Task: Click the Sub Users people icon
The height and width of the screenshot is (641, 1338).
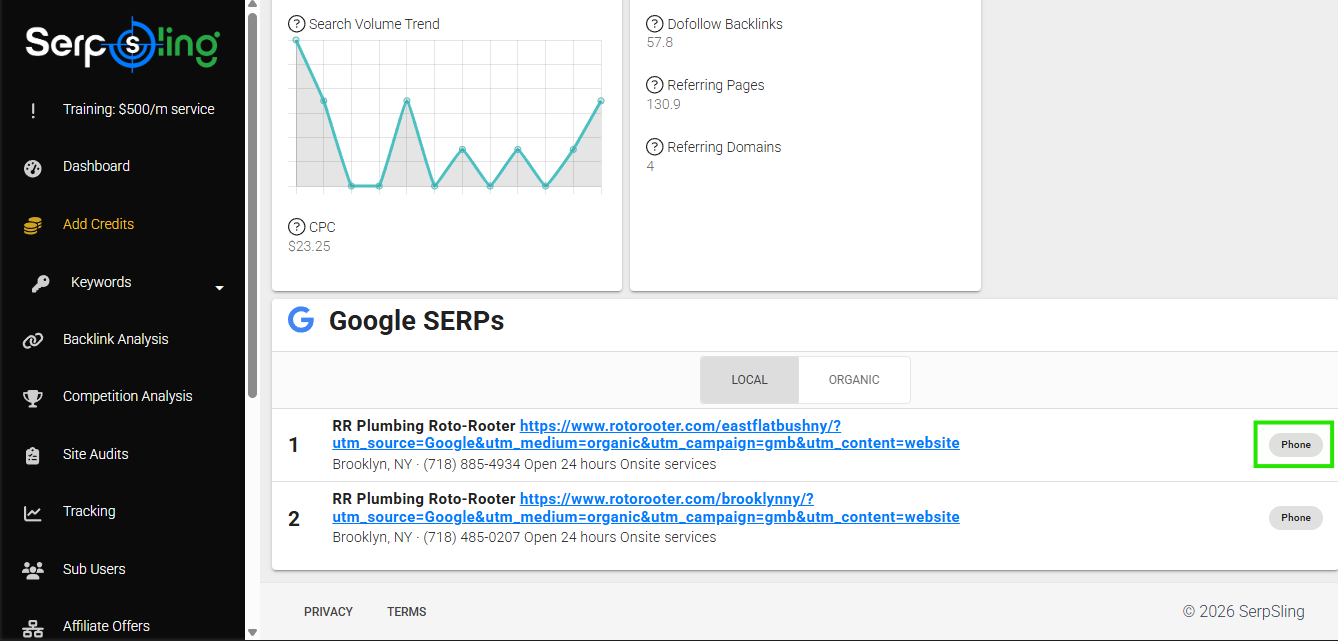Action: tap(33, 570)
